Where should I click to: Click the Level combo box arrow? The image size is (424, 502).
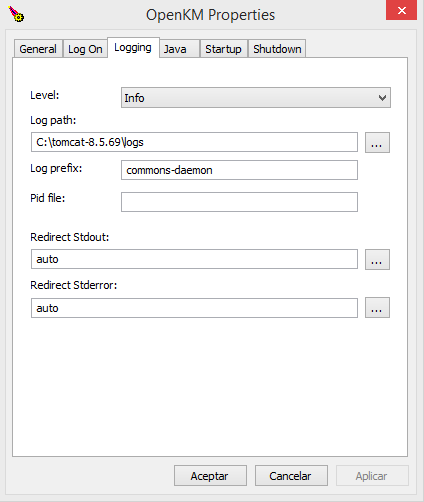click(382, 98)
